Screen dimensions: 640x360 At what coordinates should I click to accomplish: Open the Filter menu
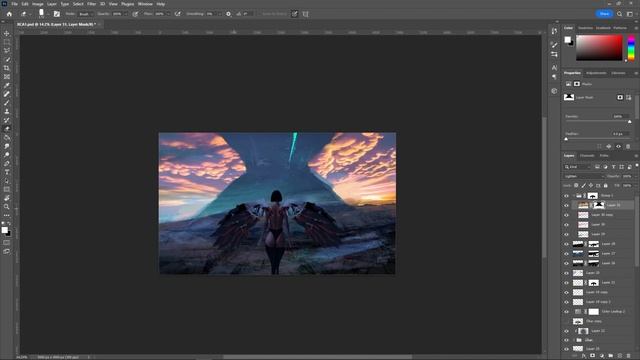click(91, 4)
